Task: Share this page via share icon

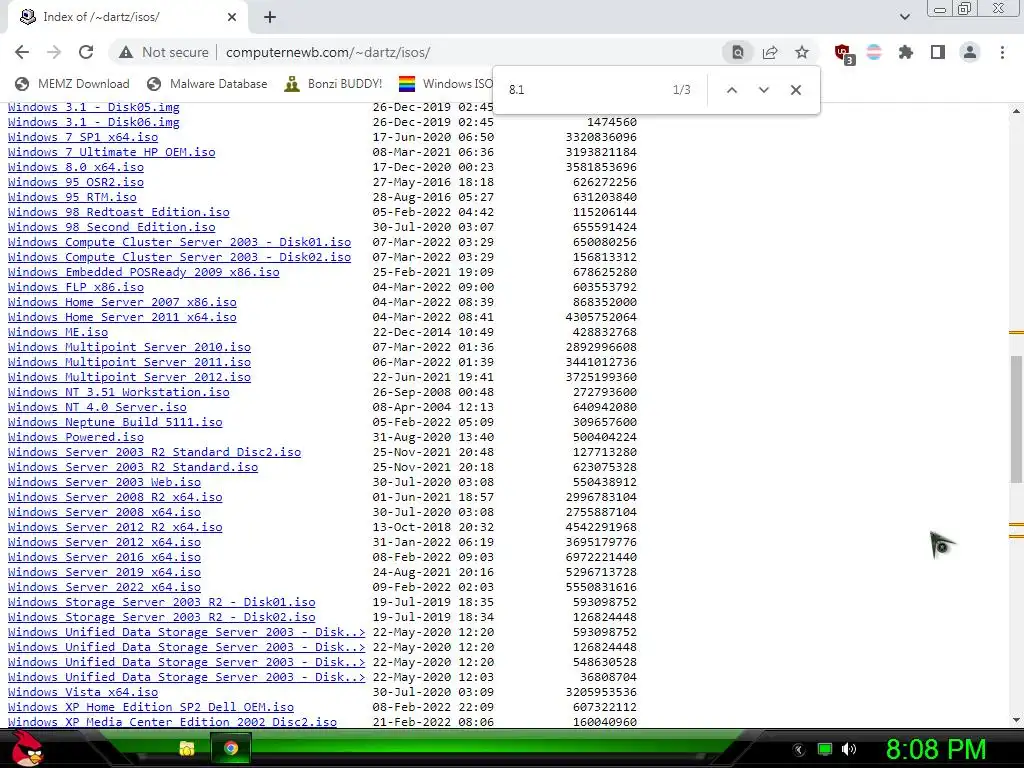Action: (x=770, y=52)
